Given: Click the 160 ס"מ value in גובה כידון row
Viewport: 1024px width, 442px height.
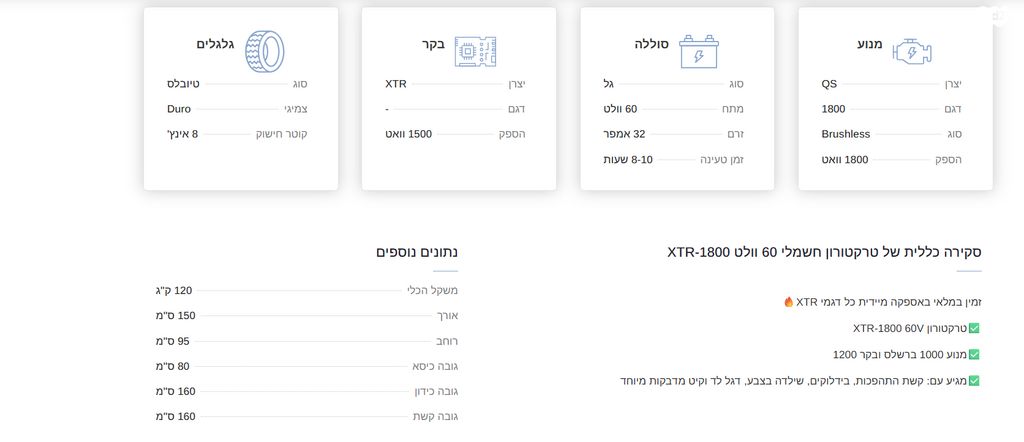Looking at the screenshot, I should (x=176, y=392).
